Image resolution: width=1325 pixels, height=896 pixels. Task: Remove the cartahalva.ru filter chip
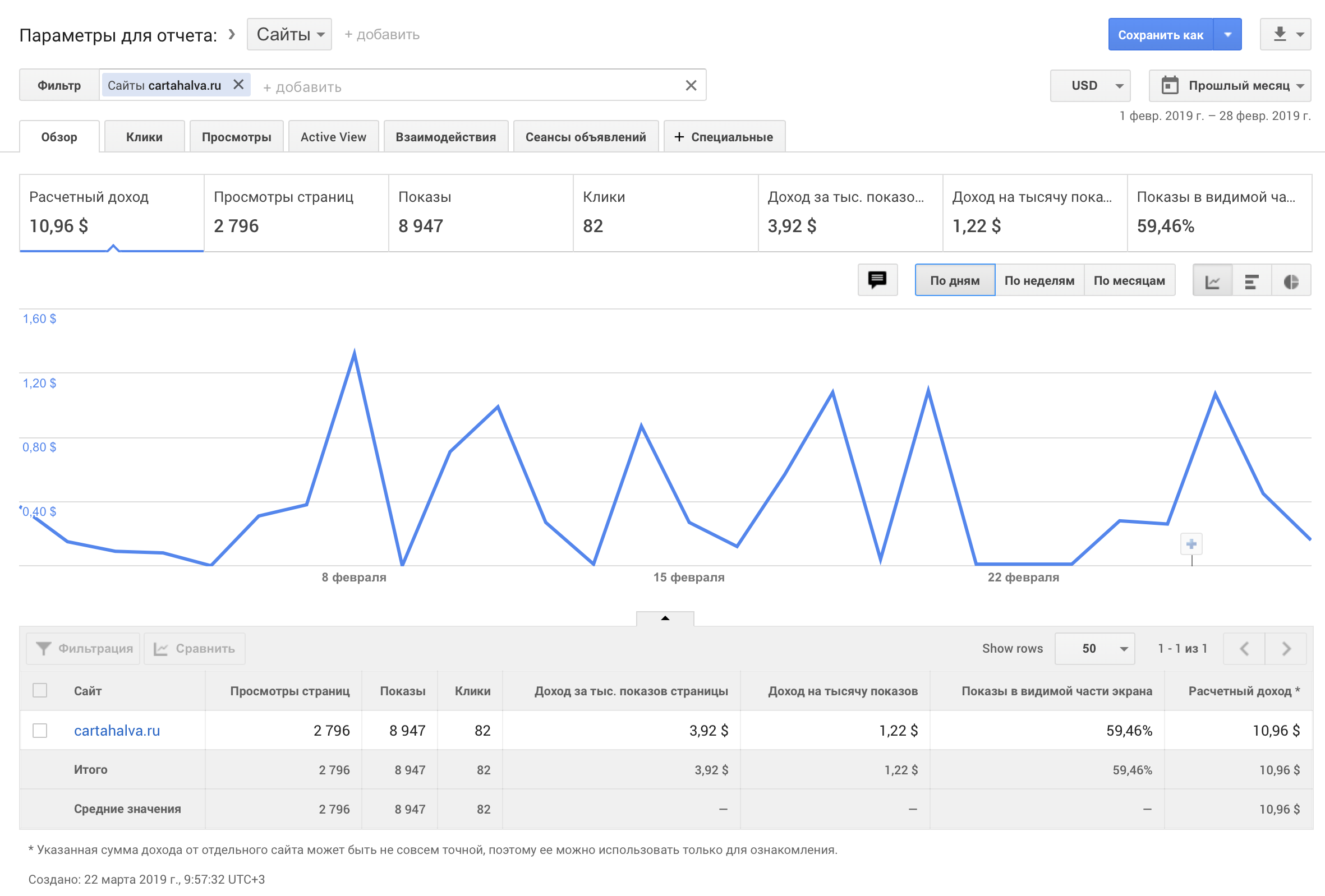238,85
